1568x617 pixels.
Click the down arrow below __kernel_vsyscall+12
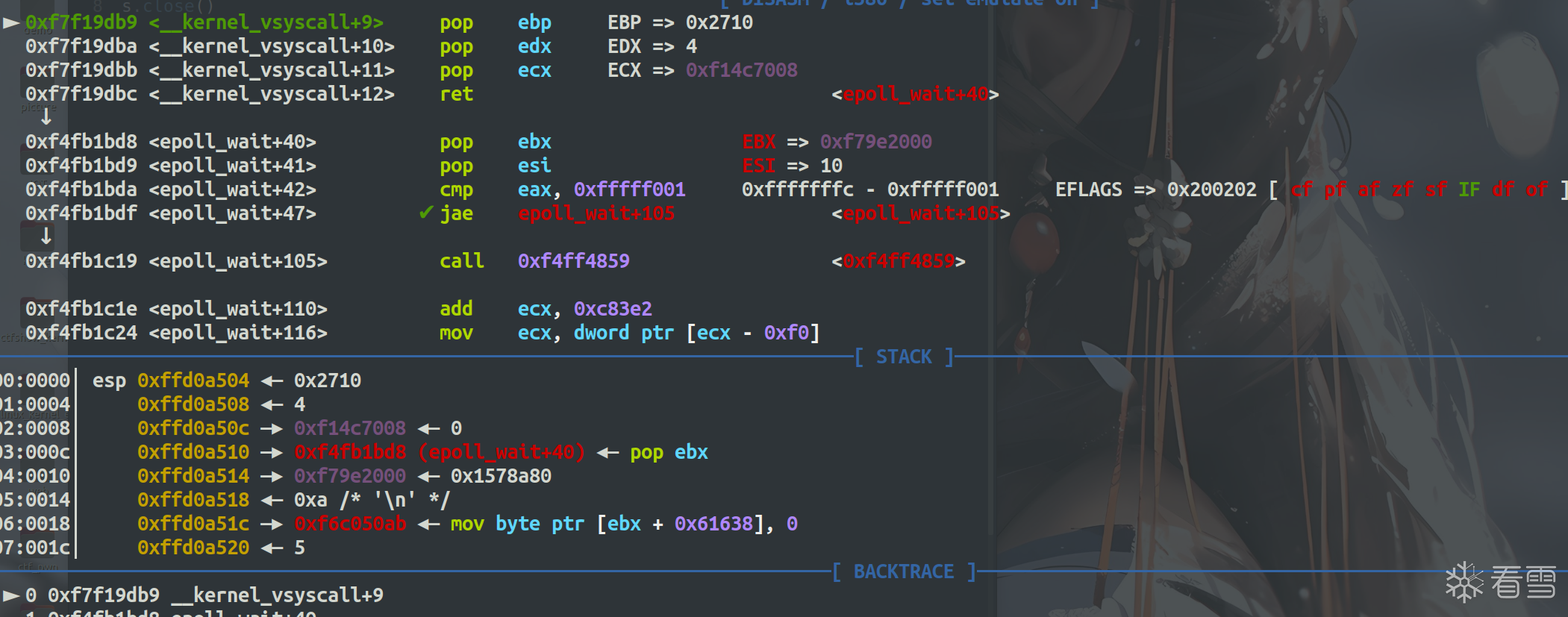coord(46,117)
